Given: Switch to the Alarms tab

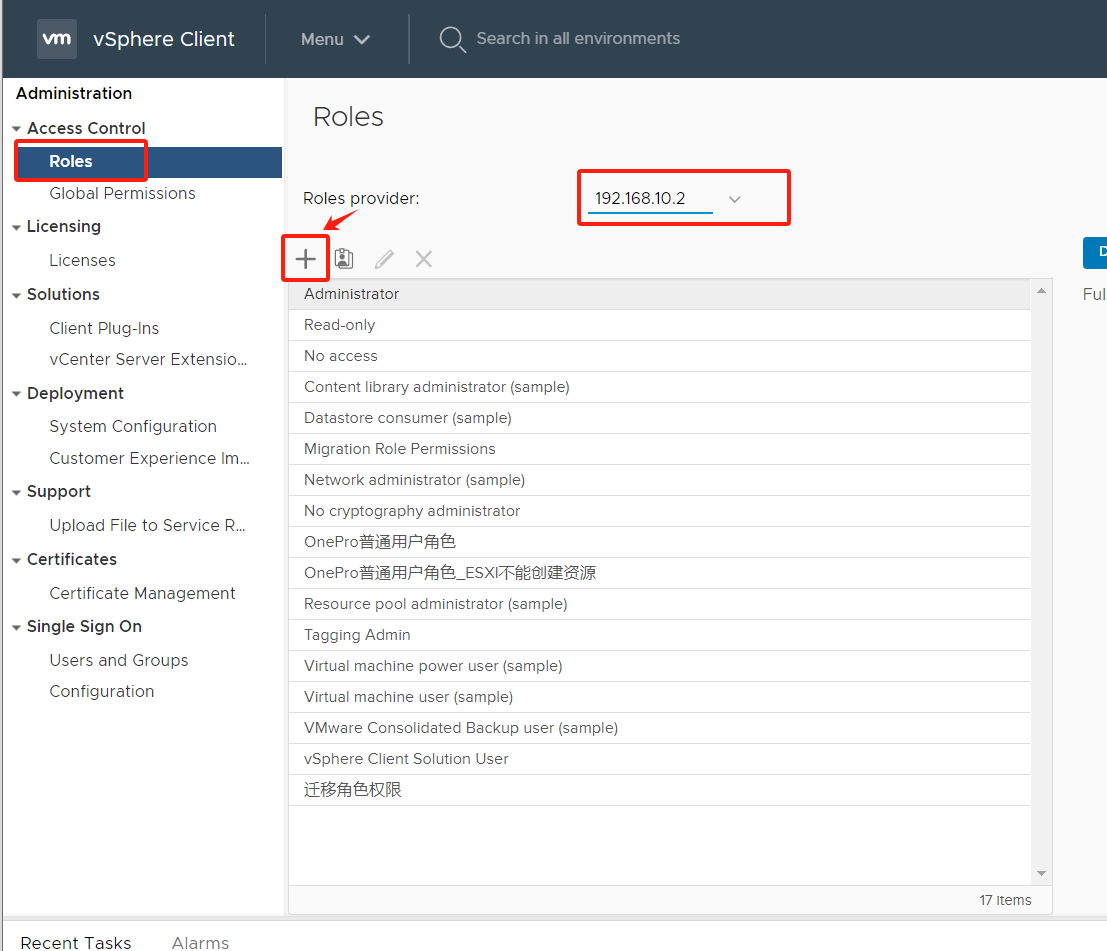Looking at the screenshot, I should pos(201,943).
